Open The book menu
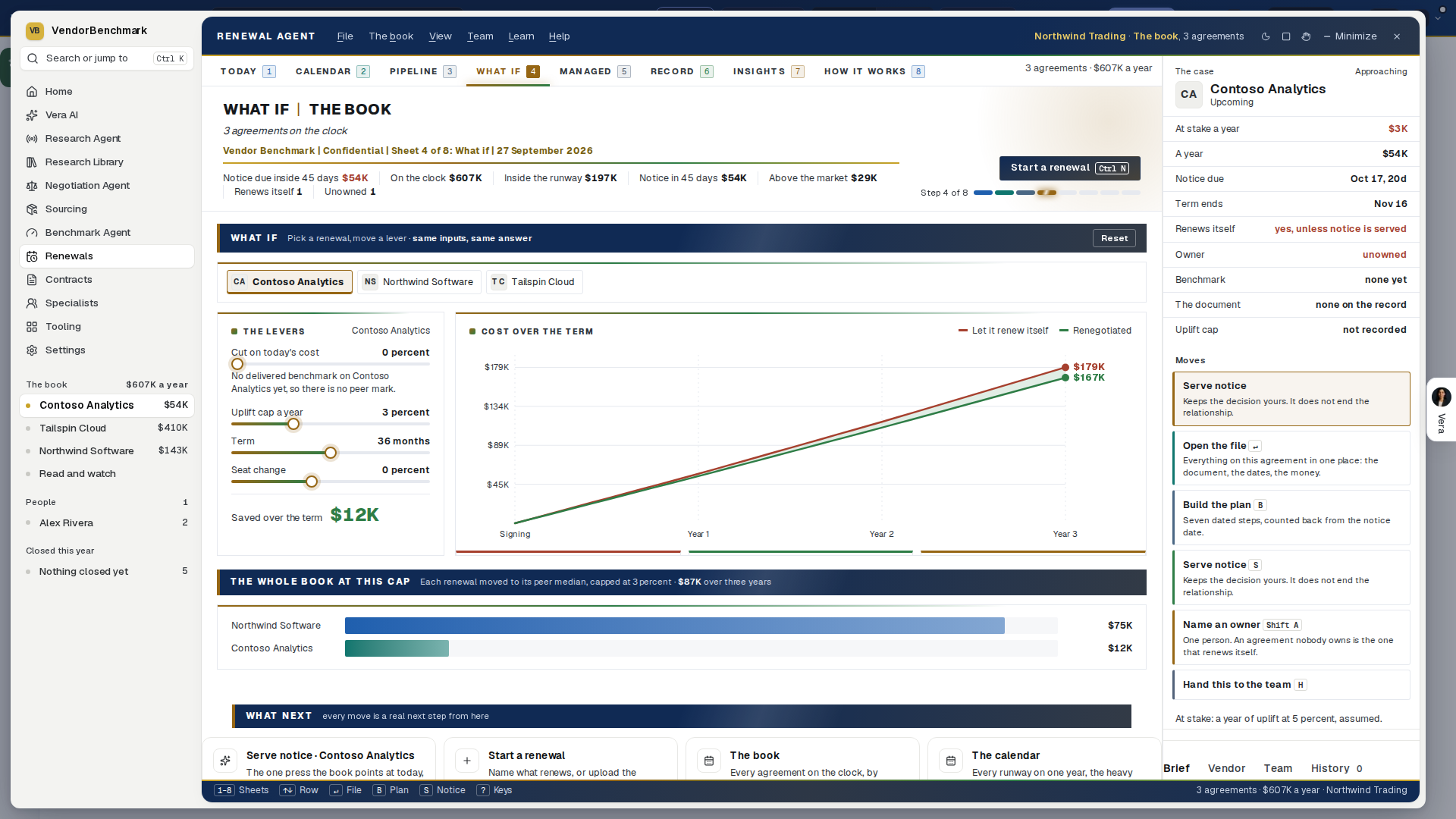Screen dimensions: 1456x819 coord(391,36)
